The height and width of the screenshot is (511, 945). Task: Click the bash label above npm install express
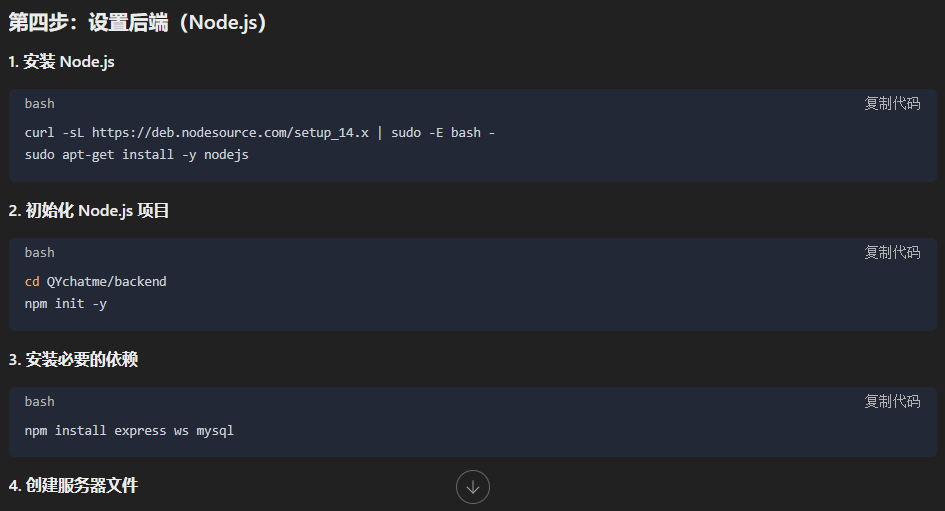pyautogui.click(x=40, y=401)
